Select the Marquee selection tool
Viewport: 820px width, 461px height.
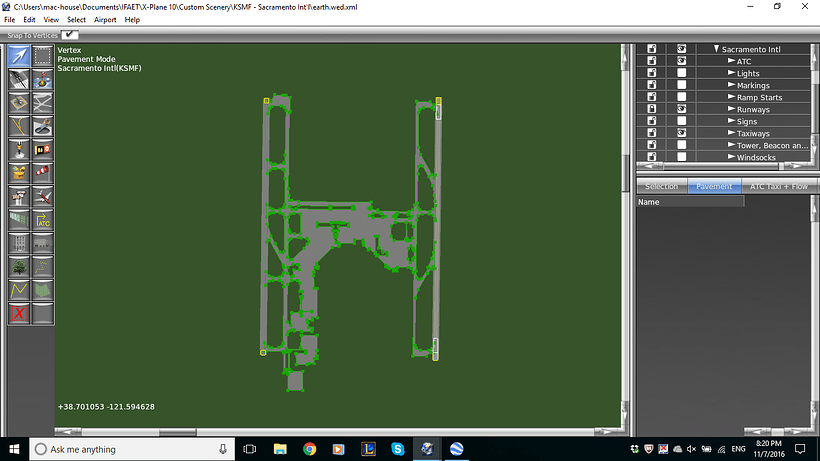[x=42, y=56]
